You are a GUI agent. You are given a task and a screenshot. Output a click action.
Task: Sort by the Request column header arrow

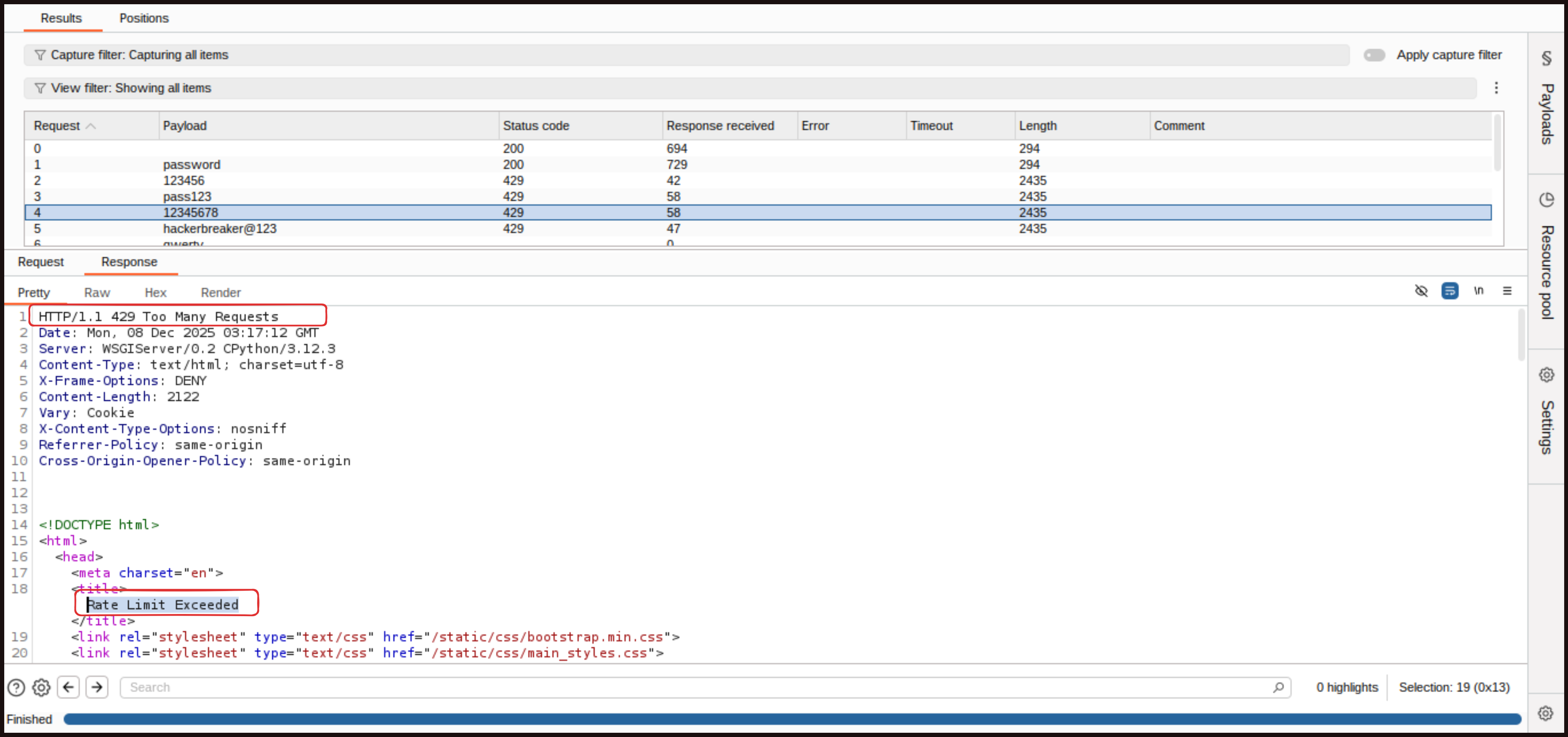pyautogui.click(x=91, y=126)
